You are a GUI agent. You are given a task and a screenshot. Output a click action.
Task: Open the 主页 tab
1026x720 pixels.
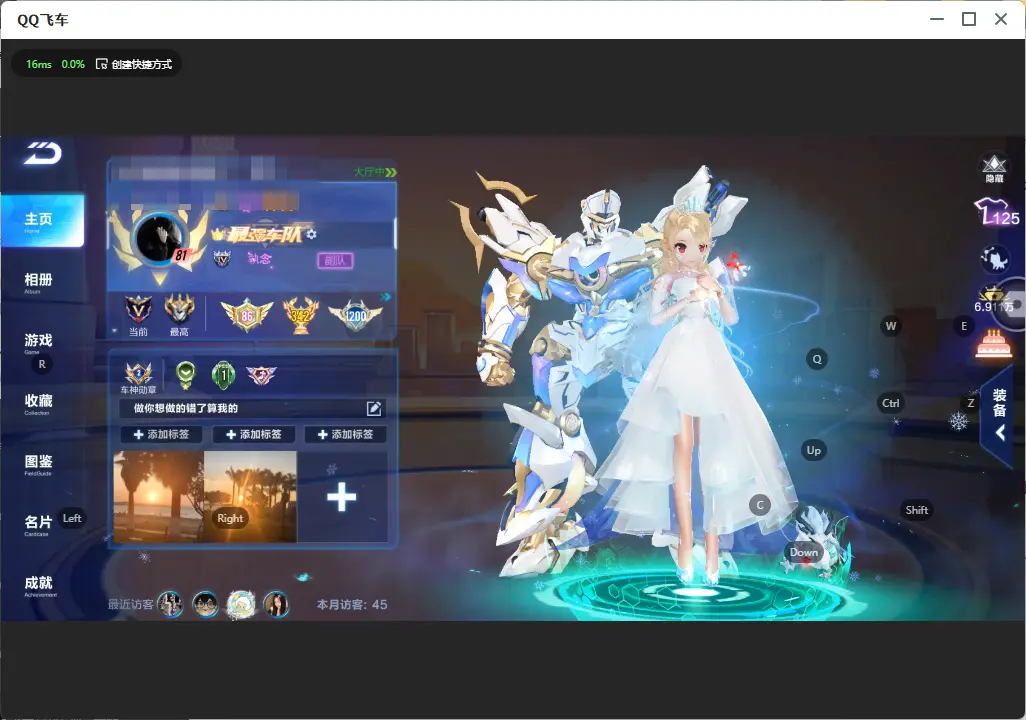click(43, 220)
